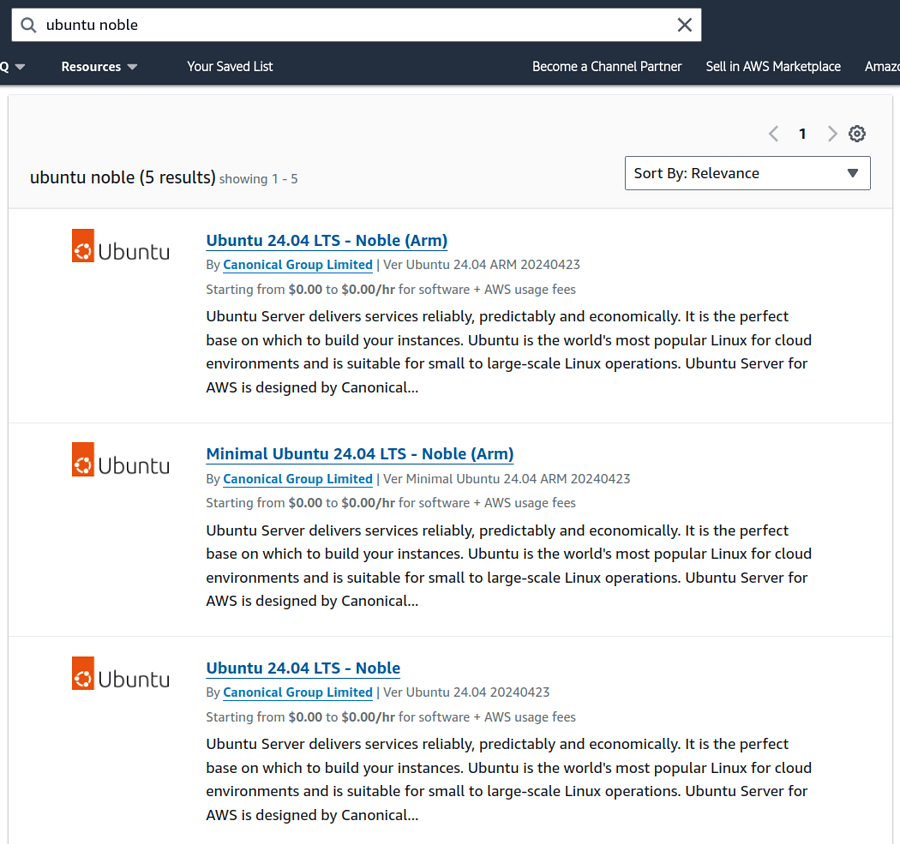Open the Q navigation dropdown
The width and height of the screenshot is (900, 844).
coord(10,66)
